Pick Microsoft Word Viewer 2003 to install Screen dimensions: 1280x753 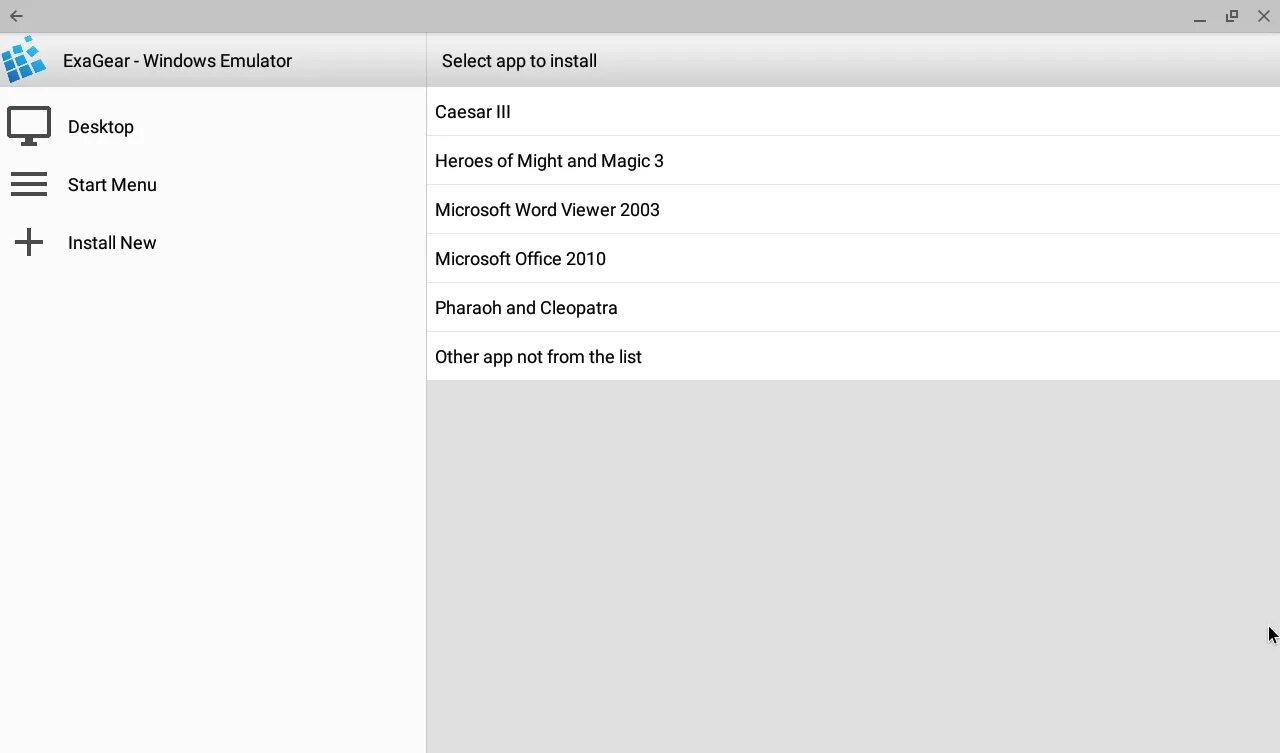point(547,210)
